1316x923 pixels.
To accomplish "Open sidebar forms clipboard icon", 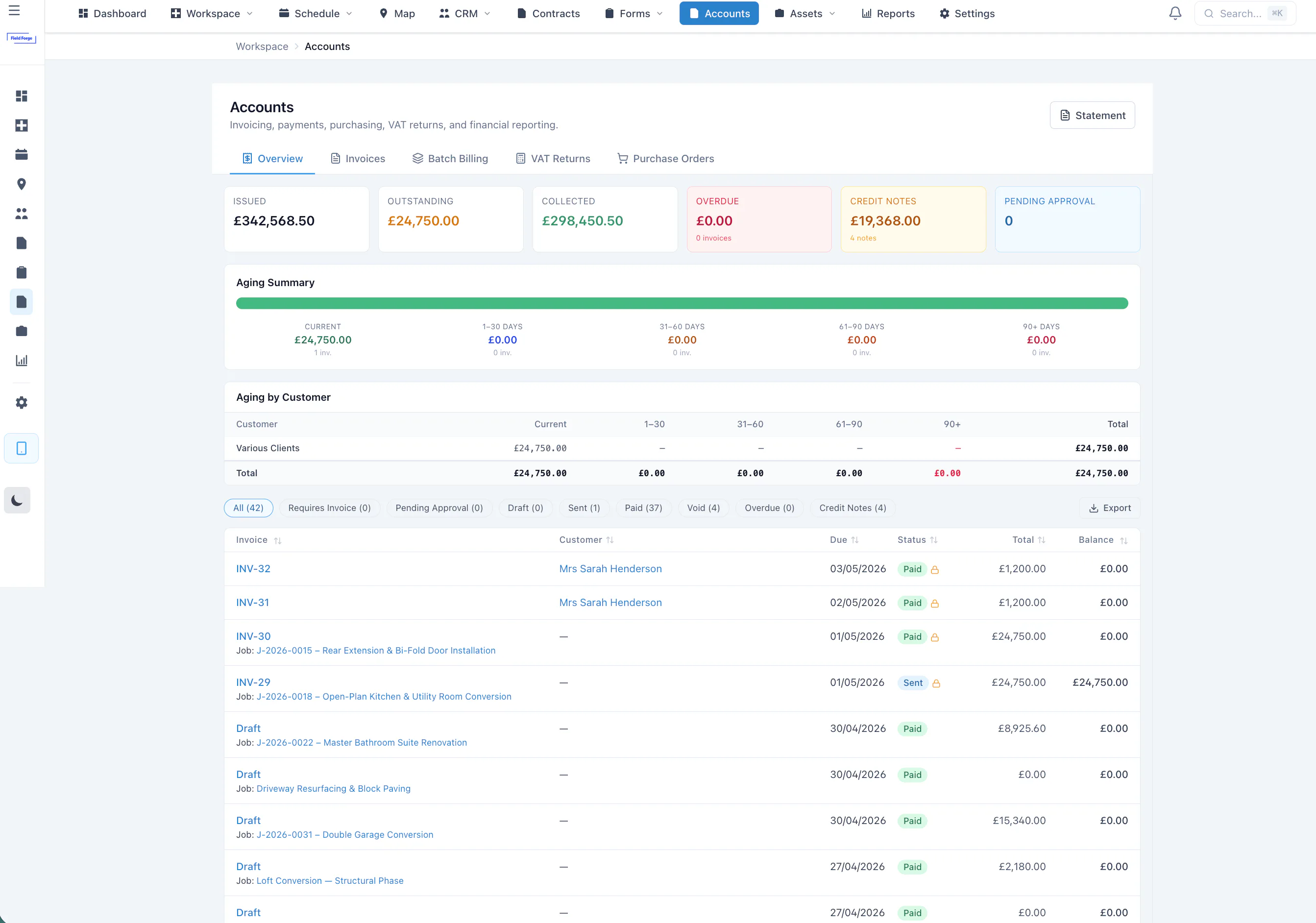I will 21,272.
